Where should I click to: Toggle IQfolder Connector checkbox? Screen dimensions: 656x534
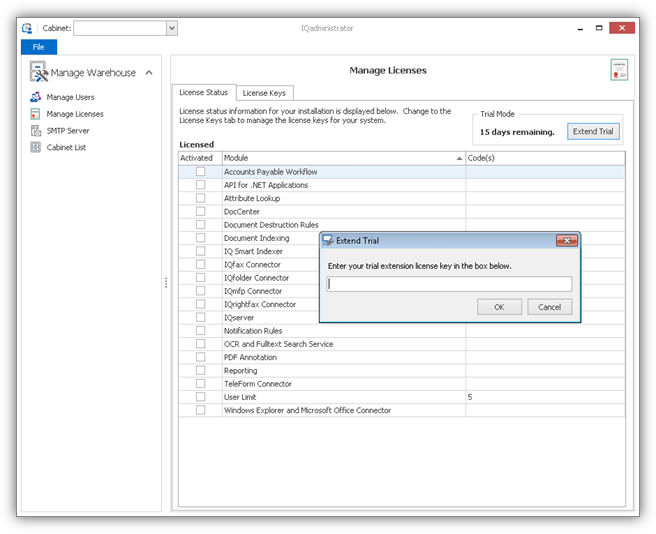(x=201, y=277)
